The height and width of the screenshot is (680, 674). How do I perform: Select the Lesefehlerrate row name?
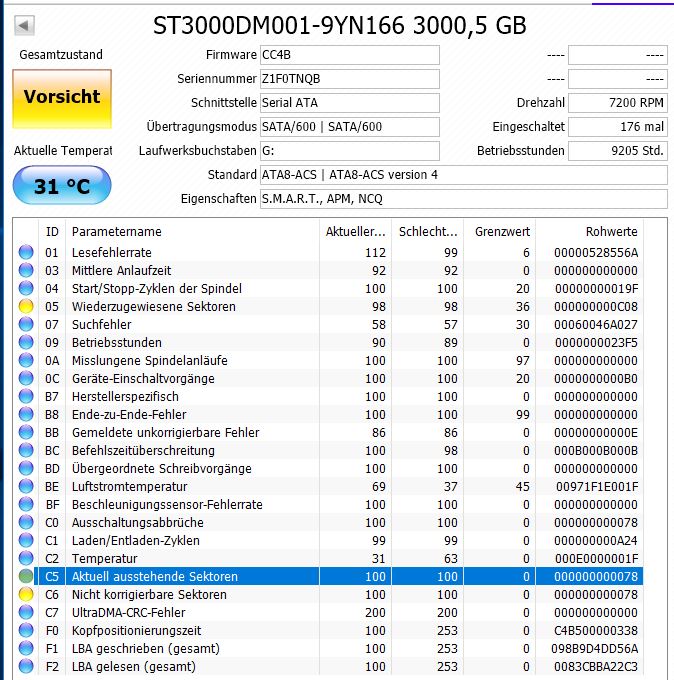(111, 252)
